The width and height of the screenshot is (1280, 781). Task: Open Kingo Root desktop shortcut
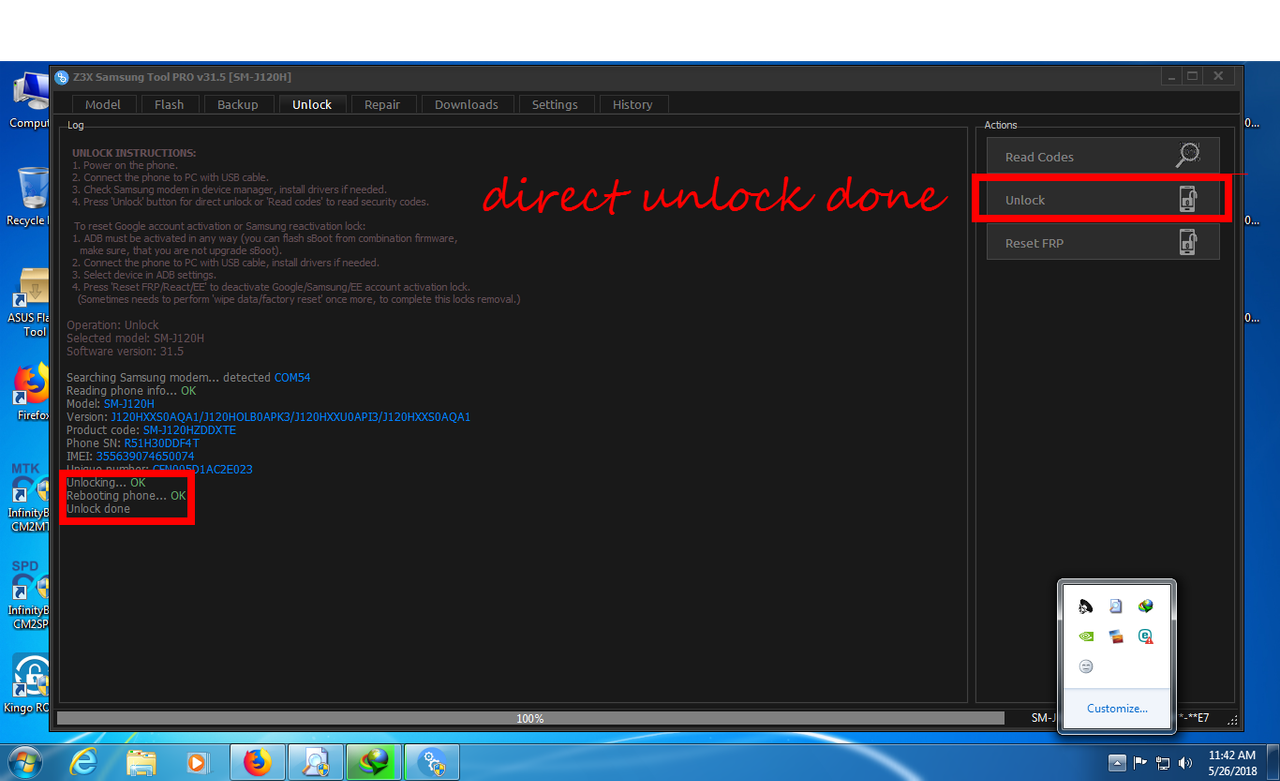click(x=28, y=685)
